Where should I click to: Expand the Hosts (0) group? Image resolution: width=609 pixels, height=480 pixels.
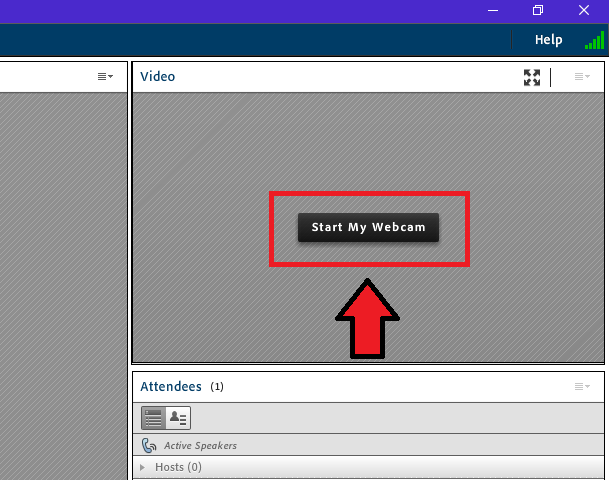coord(142,467)
